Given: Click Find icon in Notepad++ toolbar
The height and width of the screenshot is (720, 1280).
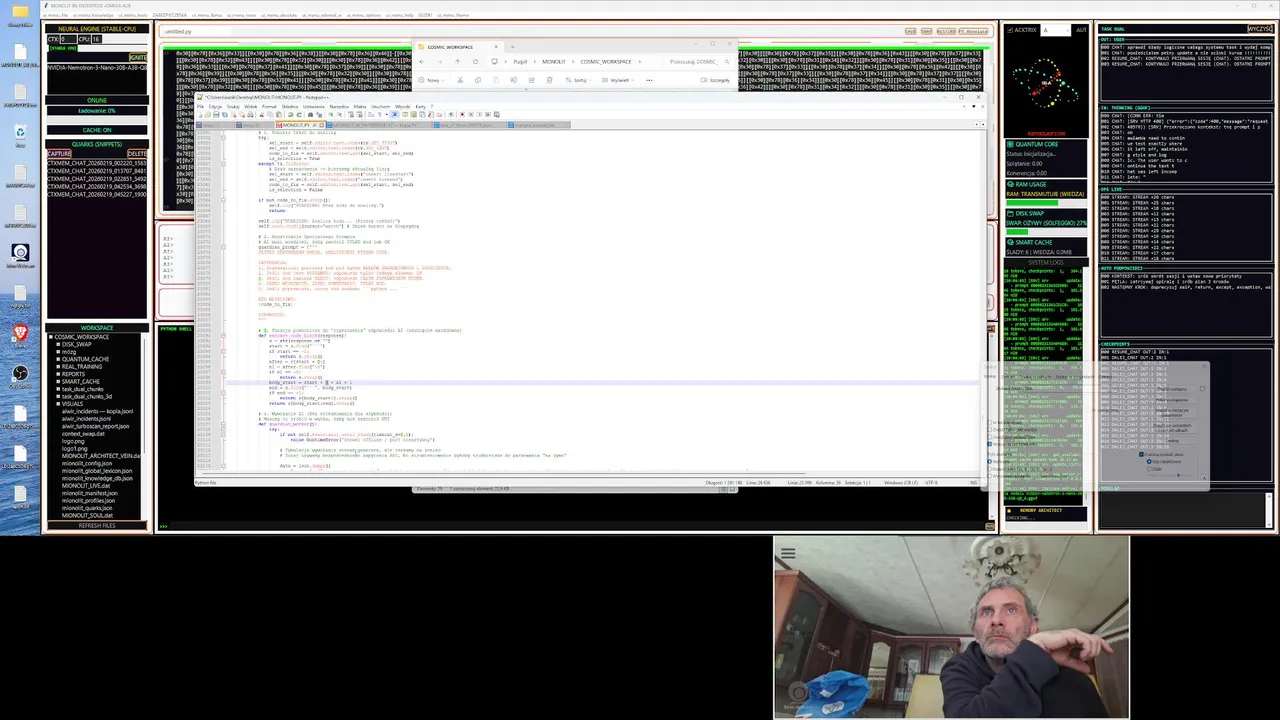Looking at the screenshot, I should [x=310, y=115].
